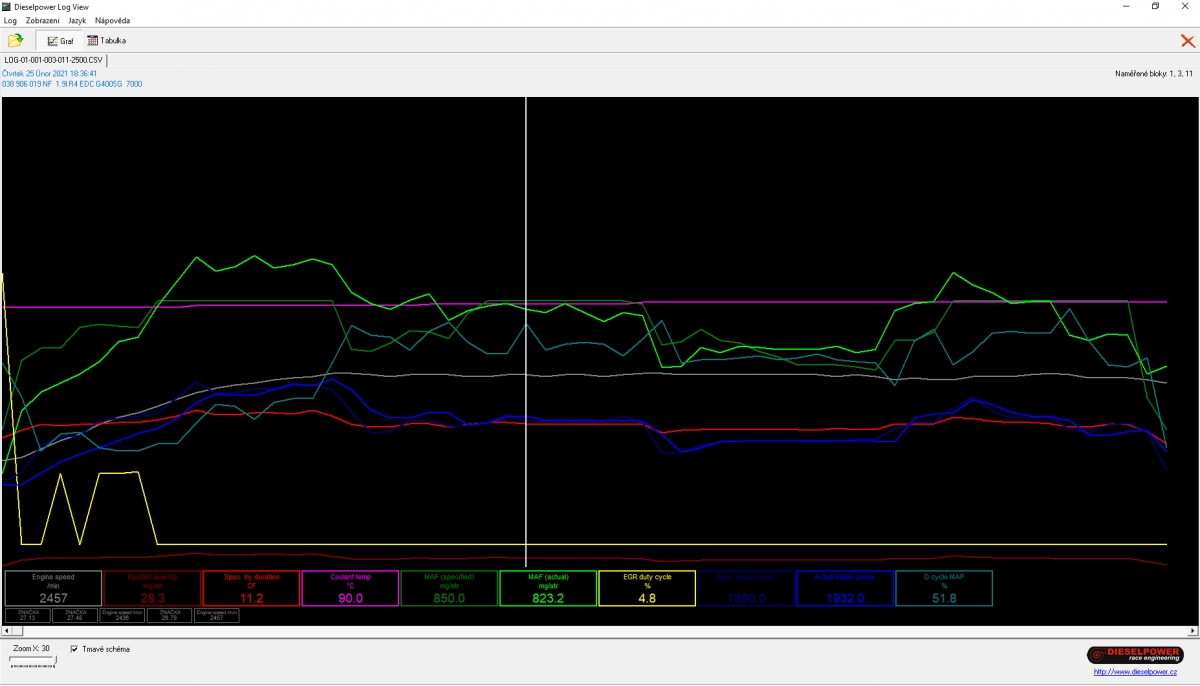Click the Naměřené bloky: 1, 3, 11 text
Screen dimensions: 1200x686
pos(1155,74)
